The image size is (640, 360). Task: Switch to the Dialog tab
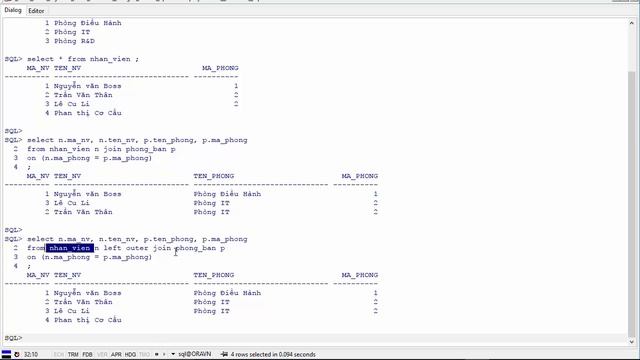coord(13,11)
